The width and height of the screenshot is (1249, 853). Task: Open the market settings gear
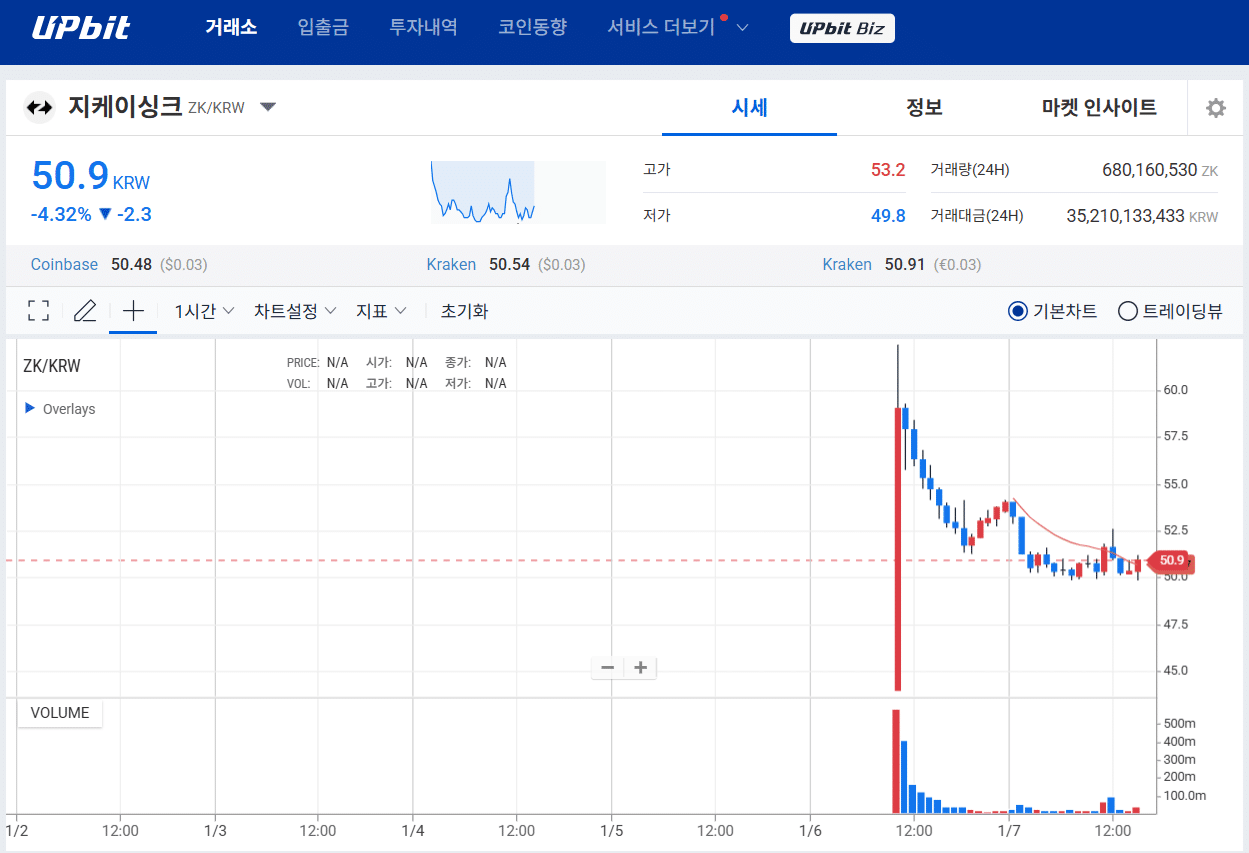click(1215, 107)
